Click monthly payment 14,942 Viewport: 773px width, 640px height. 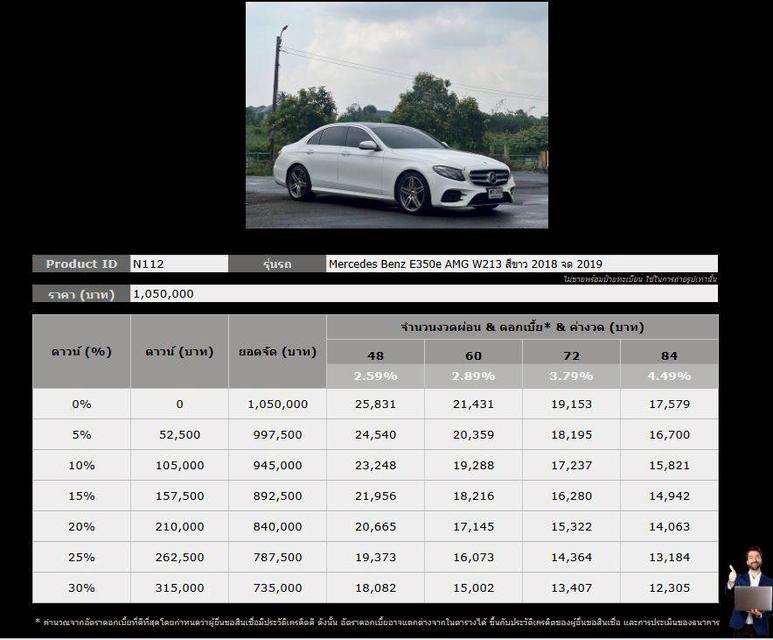click(x=669, y=496)
